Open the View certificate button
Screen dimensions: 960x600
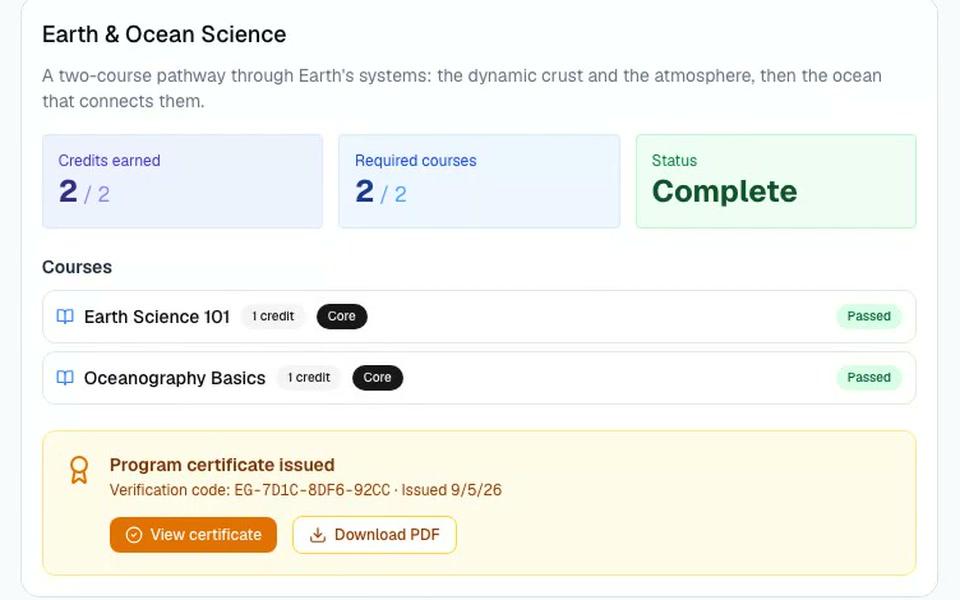[x=193, y=534]
